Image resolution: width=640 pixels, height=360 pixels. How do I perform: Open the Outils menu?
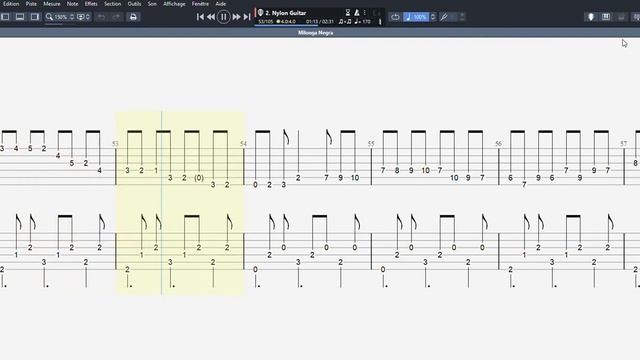click(134, 4)
